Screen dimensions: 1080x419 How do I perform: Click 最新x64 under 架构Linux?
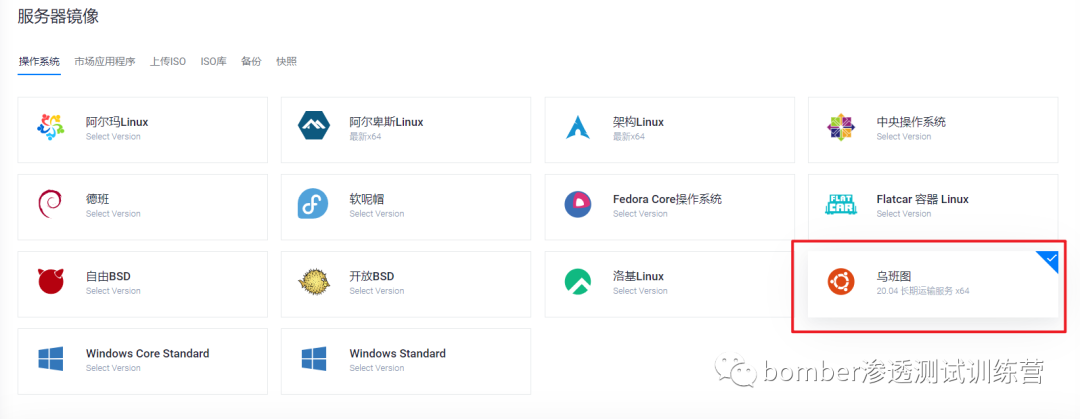629,136
